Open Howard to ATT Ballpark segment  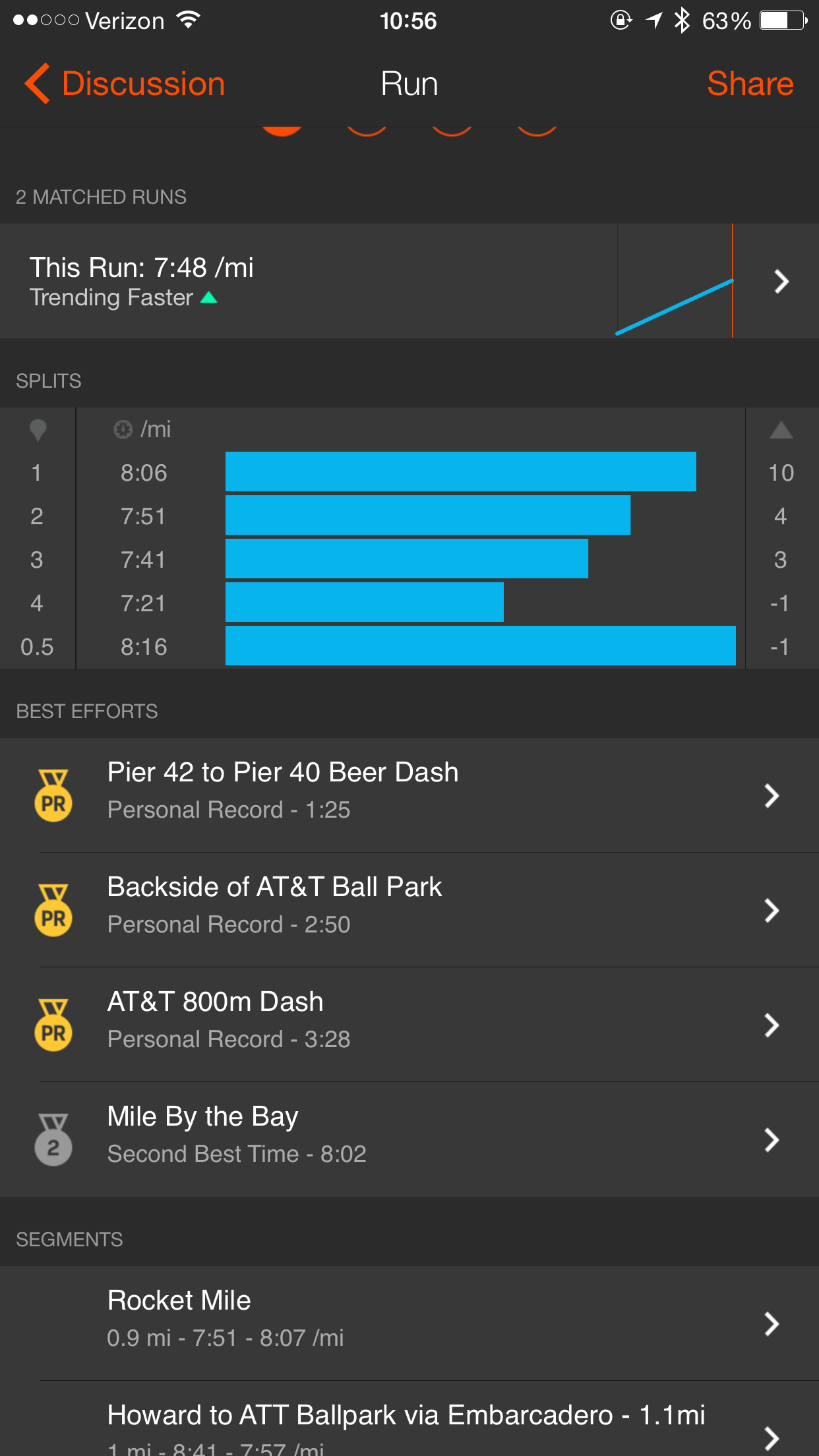point(406,1424)
